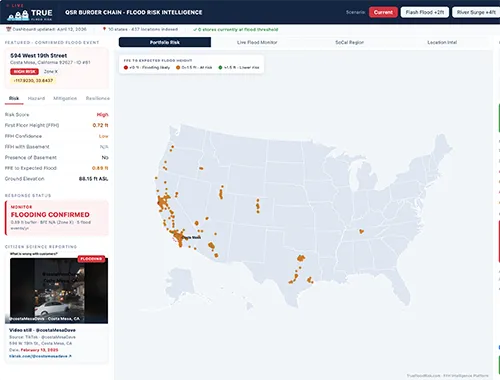This screenshot has width=500, height=380.
Task: Select the Mitigation sub-tab
Action: (x=65, y=98)
